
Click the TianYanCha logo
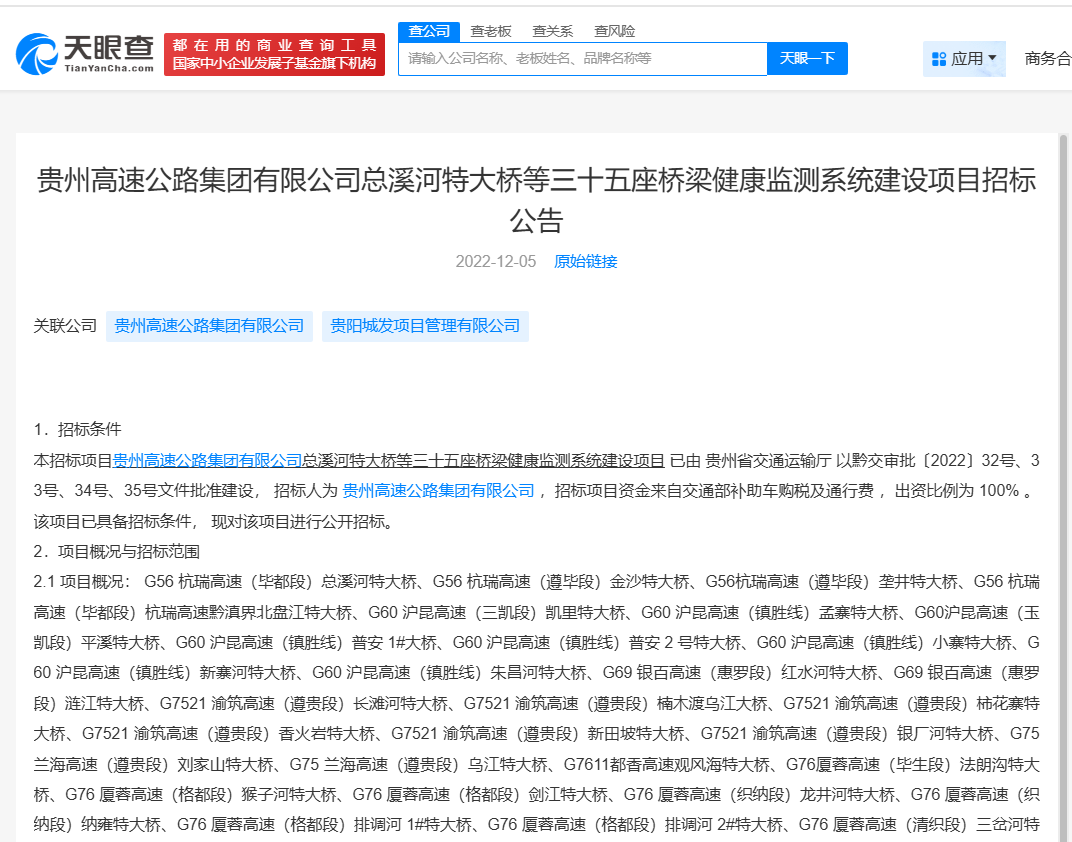[x=85, y=54]
